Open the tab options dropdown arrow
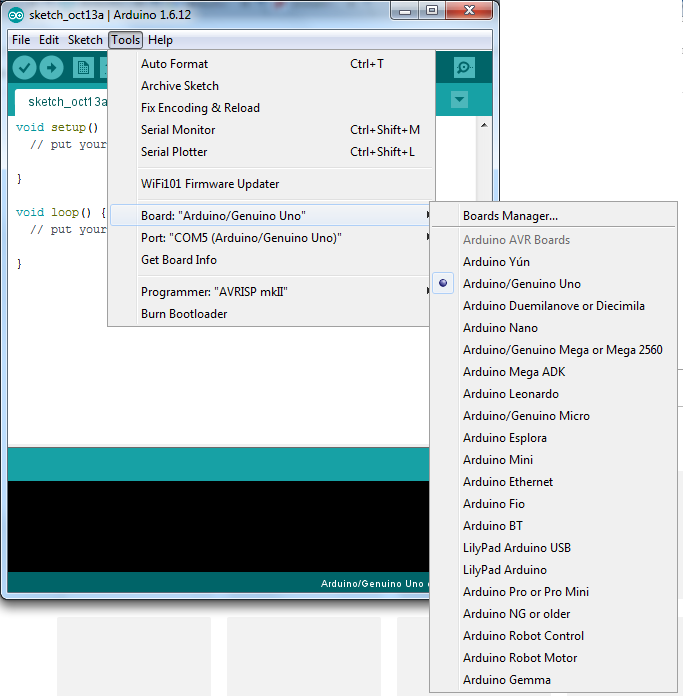The width and height of the screenshot is (683, 696). (x=459, y=99)
